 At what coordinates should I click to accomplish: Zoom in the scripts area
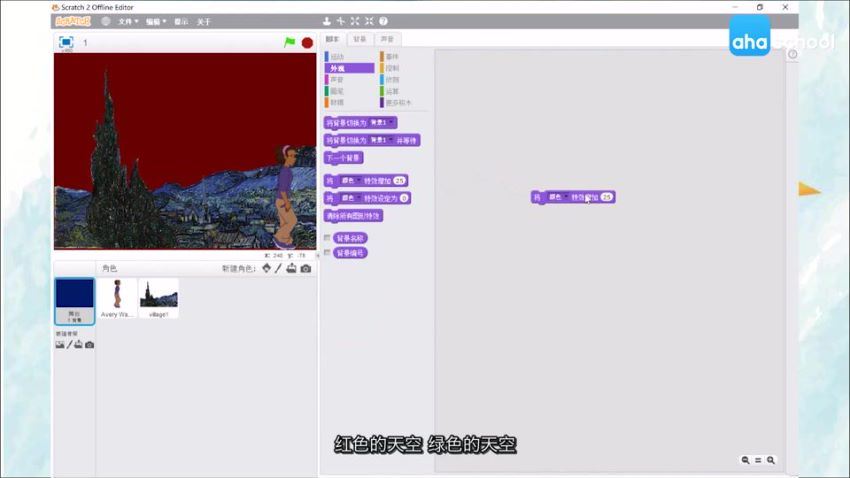[770, 460]
